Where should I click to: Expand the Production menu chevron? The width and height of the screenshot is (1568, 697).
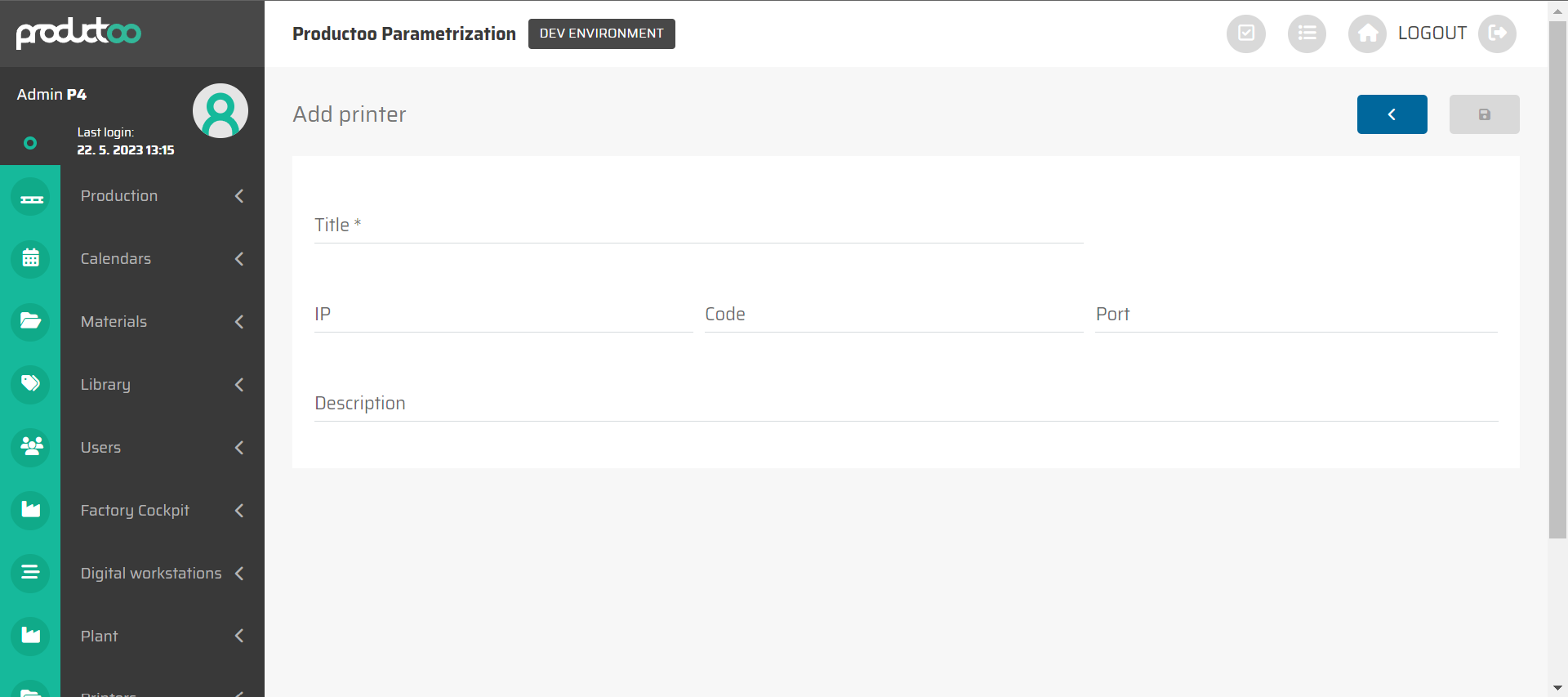[x=239, y=196]
